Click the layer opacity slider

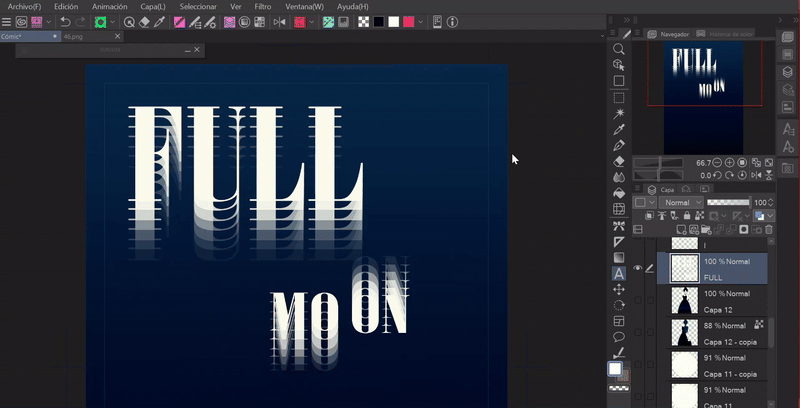click(x=729, y=202)
